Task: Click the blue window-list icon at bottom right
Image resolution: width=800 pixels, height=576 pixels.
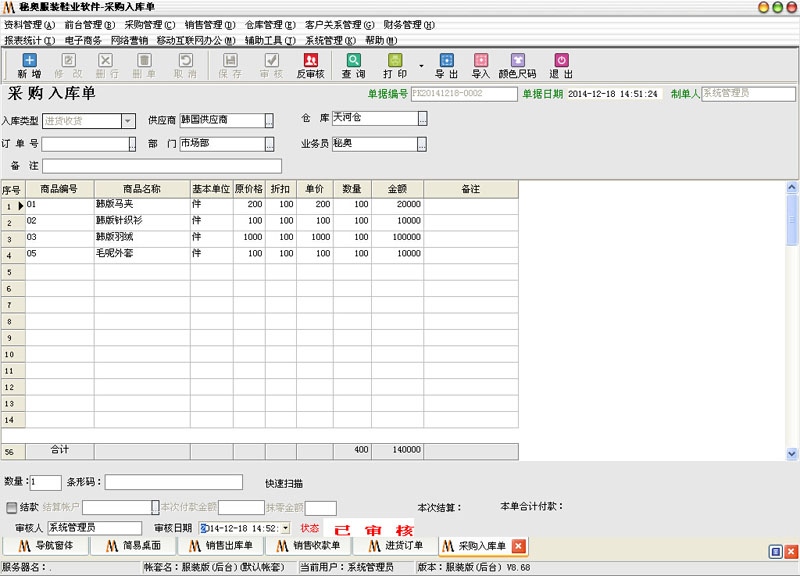Action: click(776, 552)
